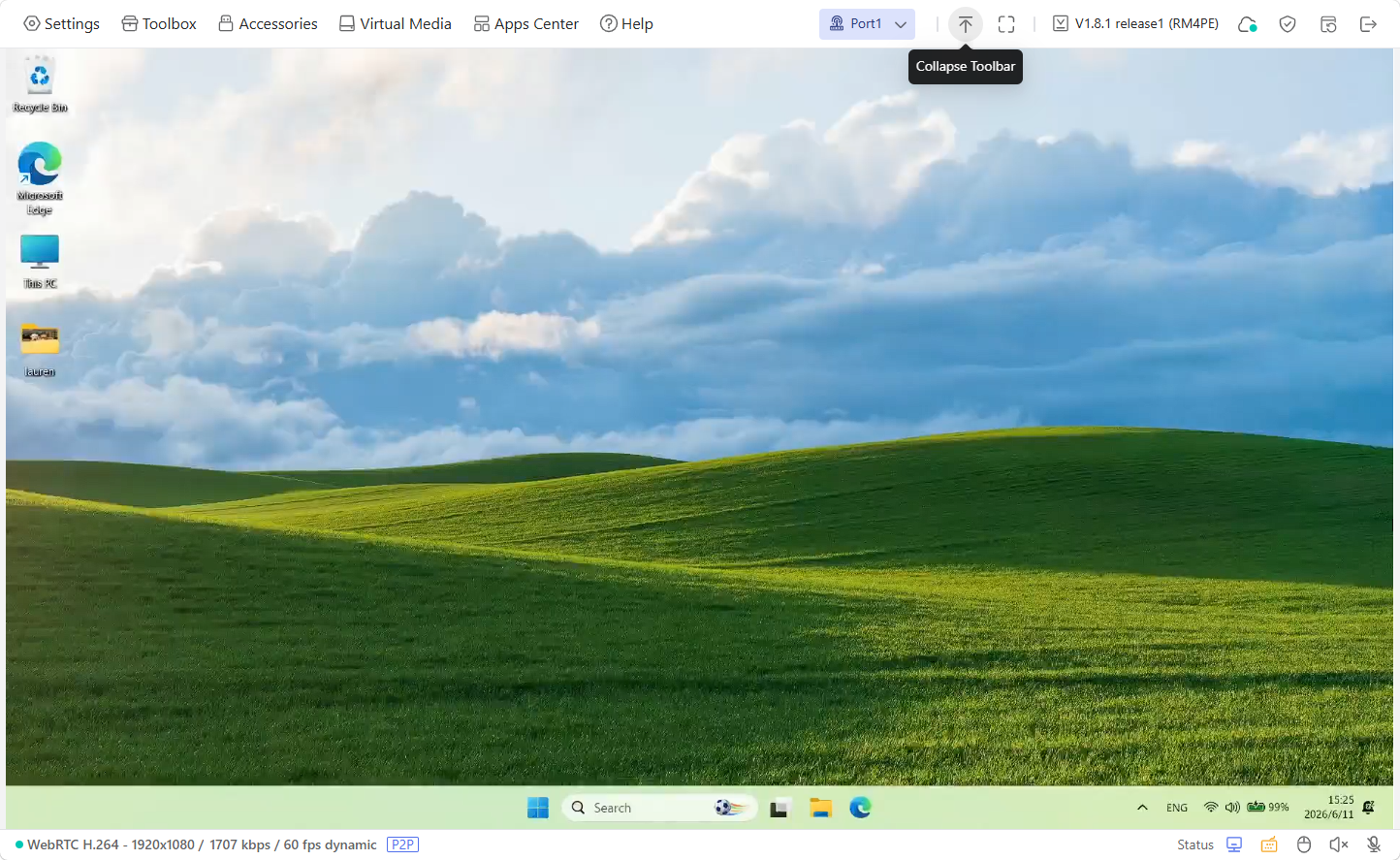Click the green connection status dot
This screenshot has height=860, width=1400.
(19, 844)
